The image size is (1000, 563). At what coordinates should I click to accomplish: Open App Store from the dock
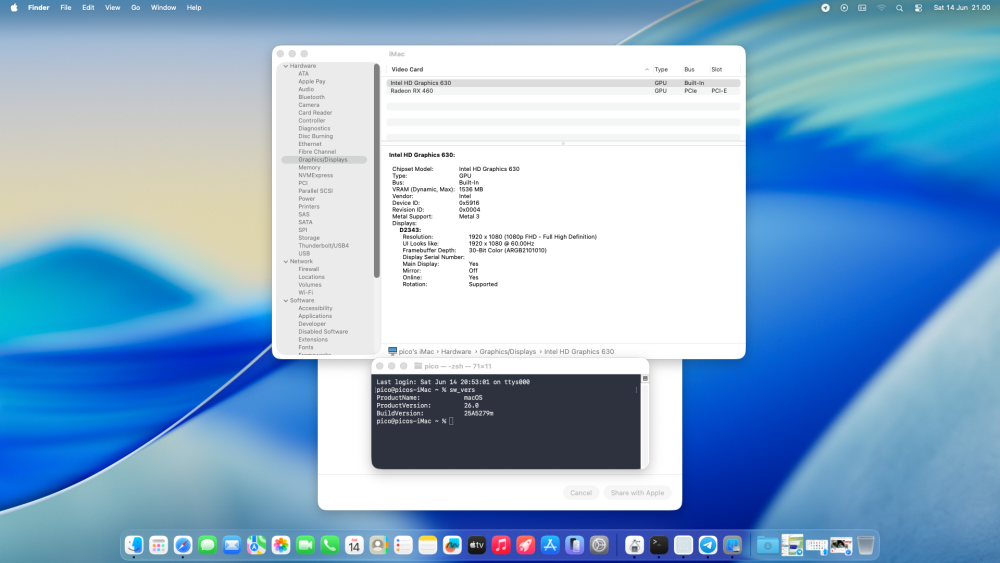pos(550,545)
